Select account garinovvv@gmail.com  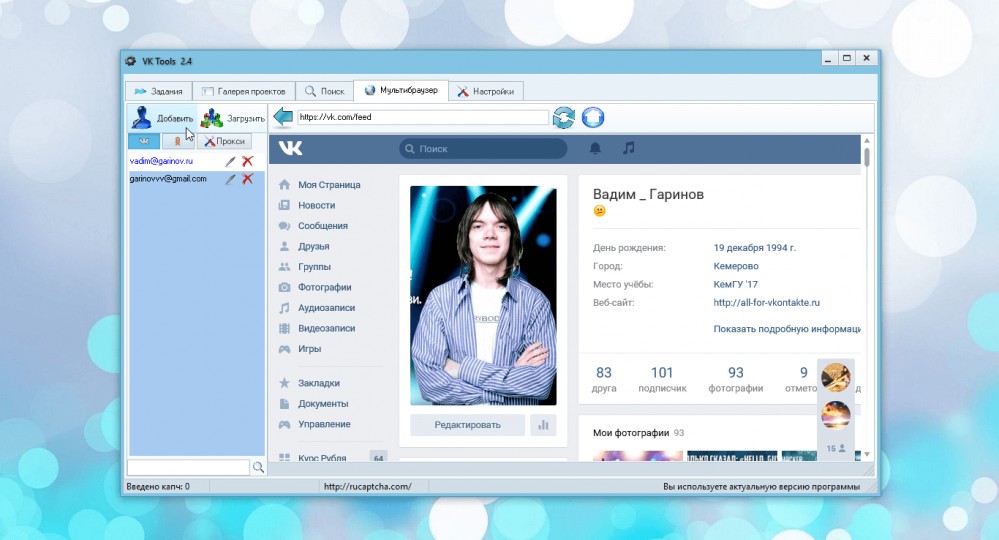[x=168, y=179]
